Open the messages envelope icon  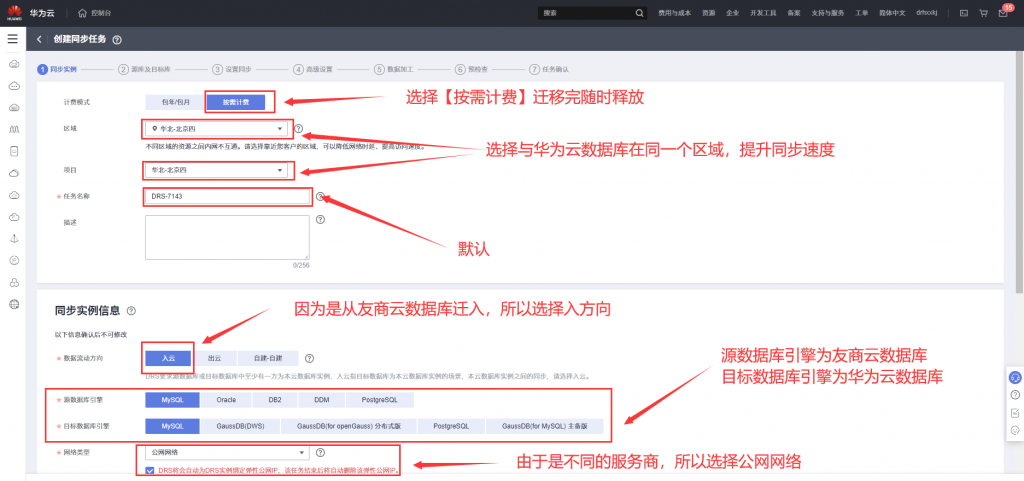tap(1003, 13)
